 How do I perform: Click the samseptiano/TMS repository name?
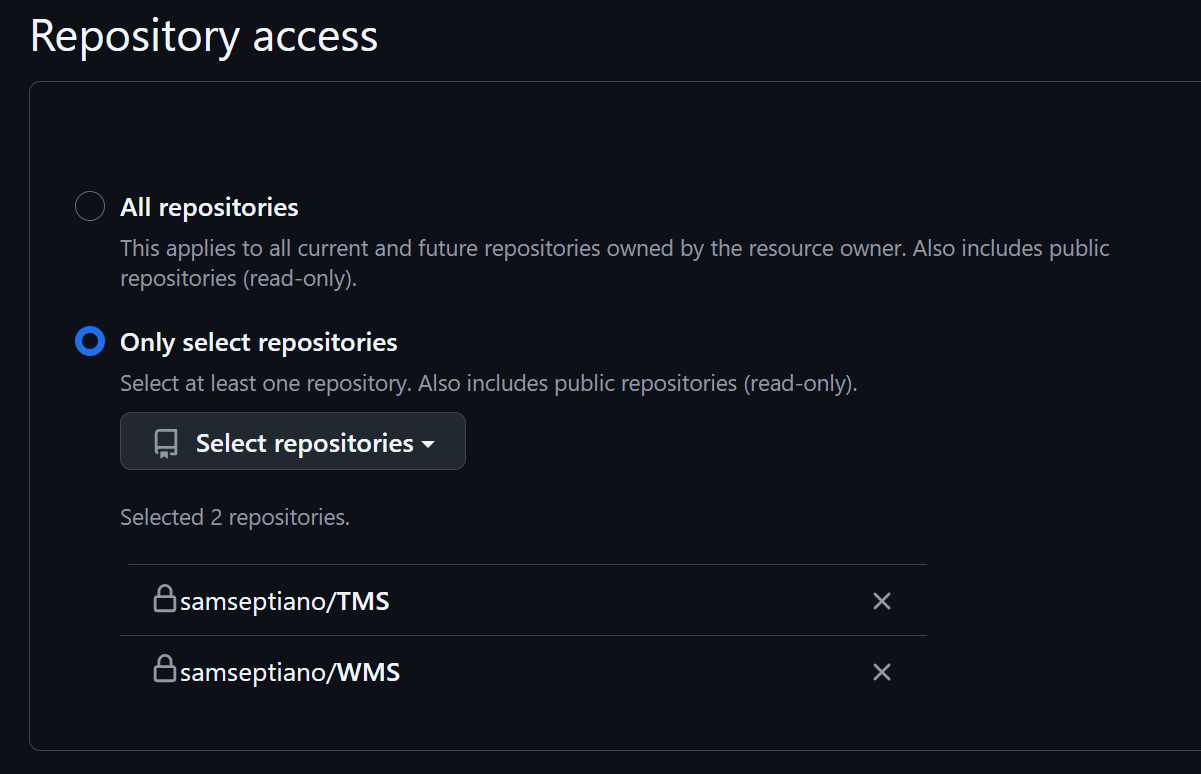pyautogui.click(x=285, y=601)
